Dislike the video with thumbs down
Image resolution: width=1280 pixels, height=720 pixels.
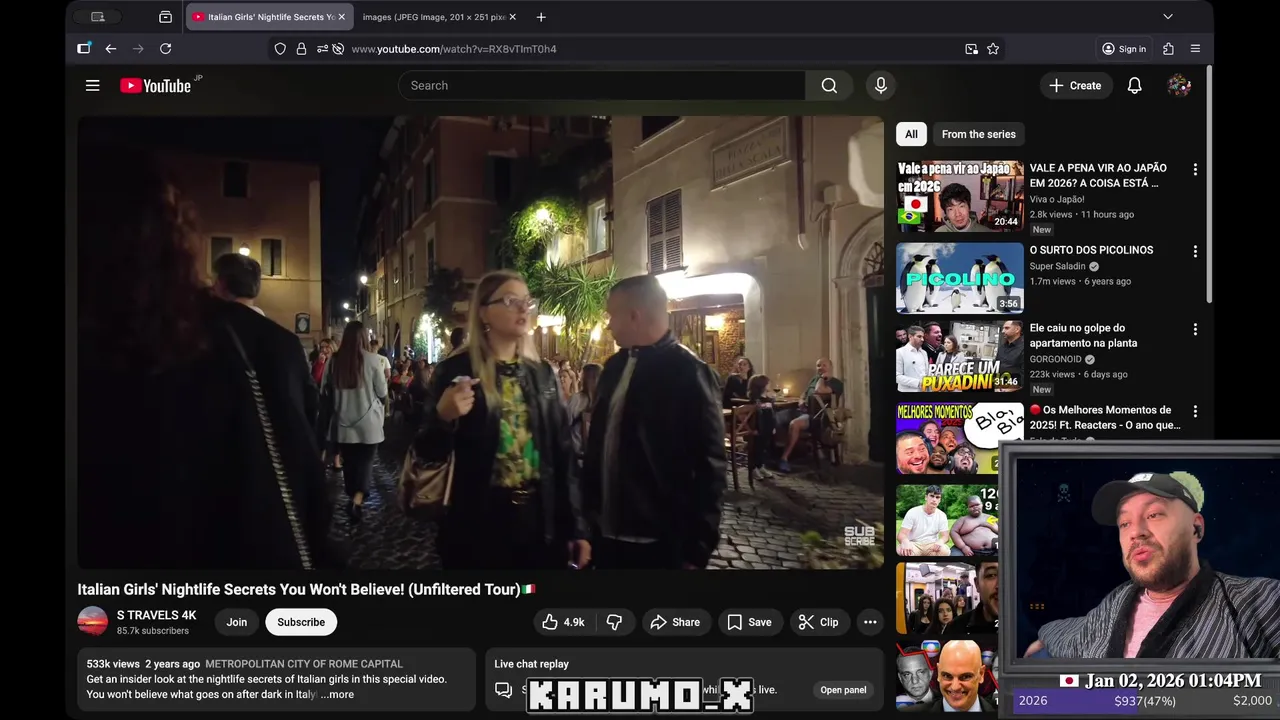click(614, 622)
